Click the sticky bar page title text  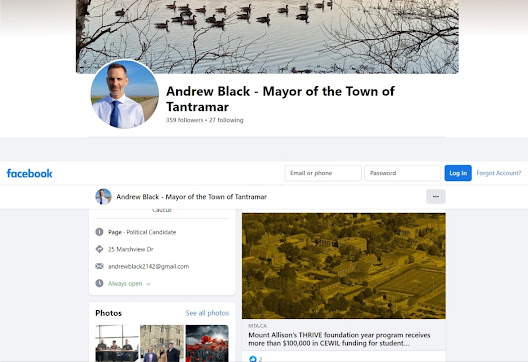click(191, 197)
